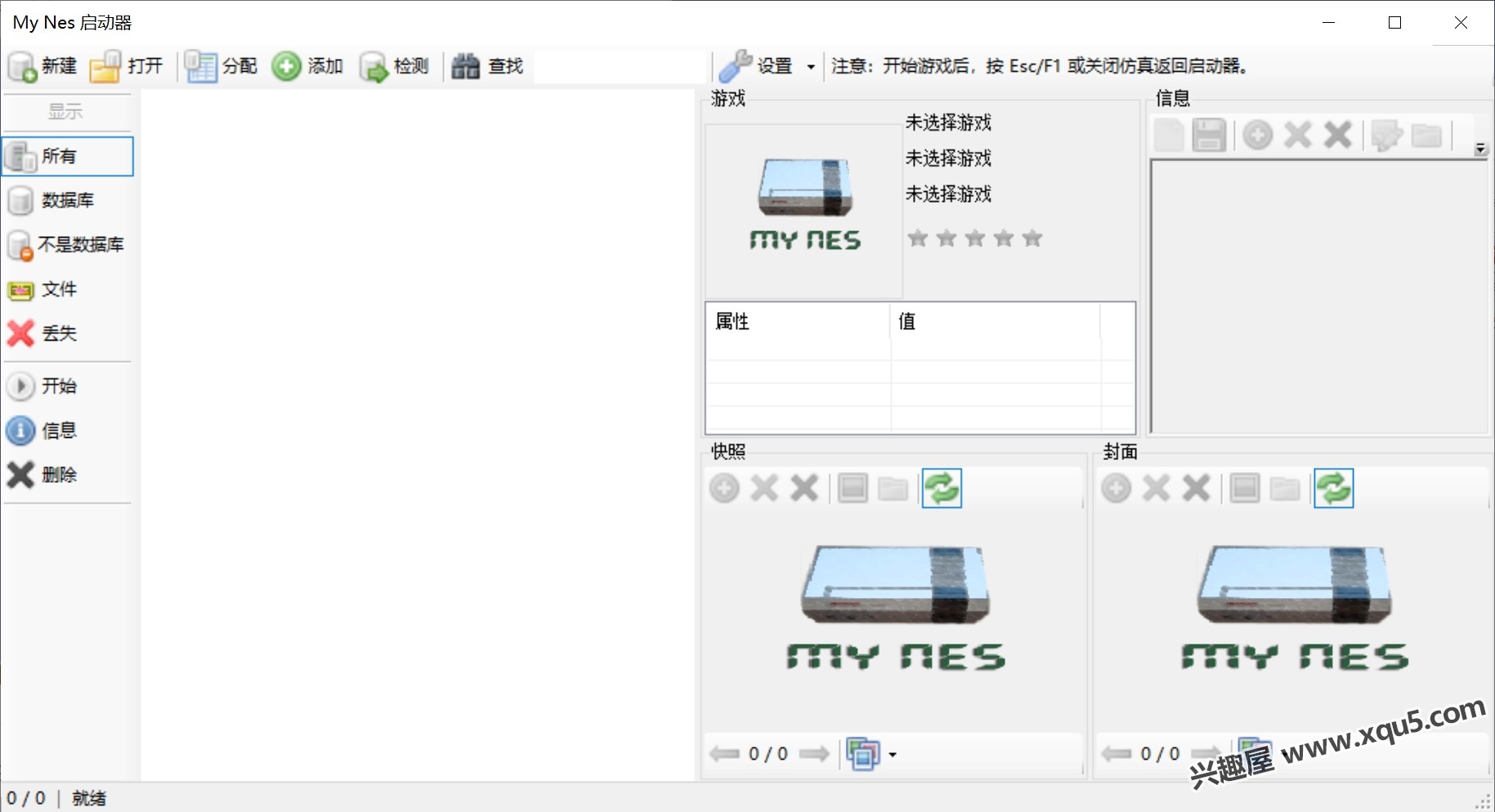Viewport: 1495px width, 812px height.
Task: Click the 快照 My NES preview image
Action: pyautogui.click(x=896, y=608)
